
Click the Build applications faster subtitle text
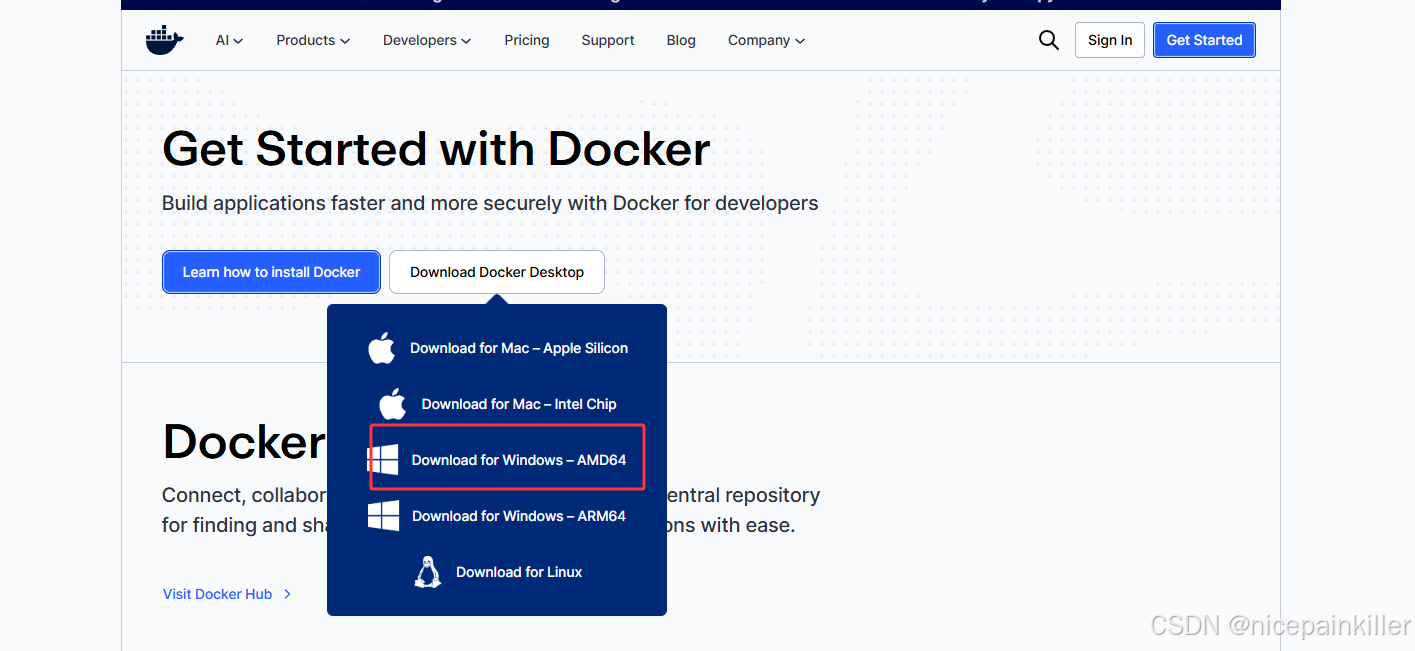click(490, 203)
